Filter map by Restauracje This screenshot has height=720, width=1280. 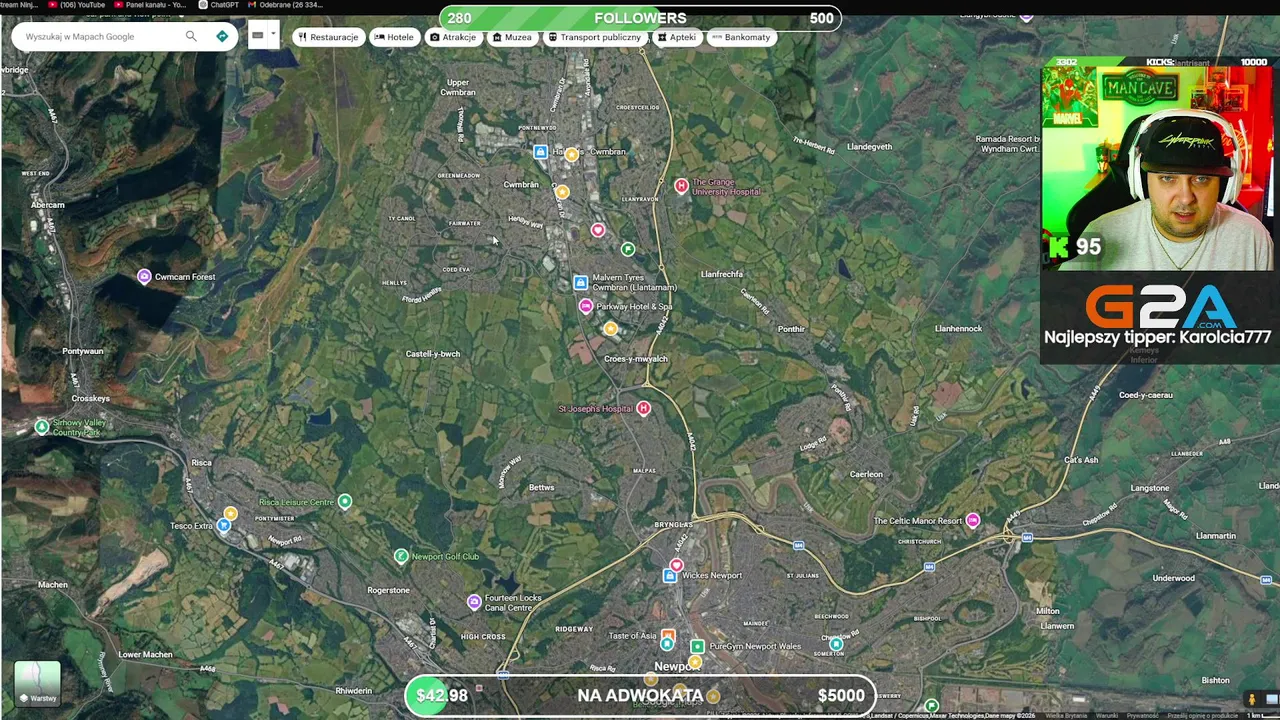pyautogui.click(x=328, y=37)
